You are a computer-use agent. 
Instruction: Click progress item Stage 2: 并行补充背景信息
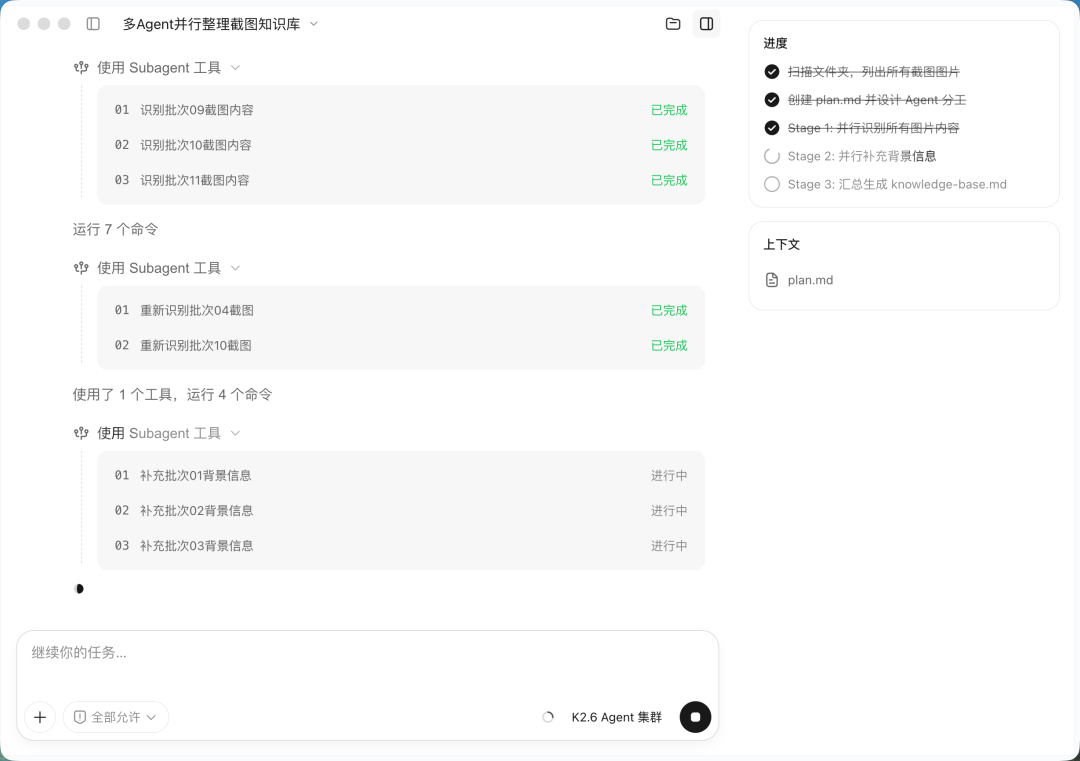862,156
